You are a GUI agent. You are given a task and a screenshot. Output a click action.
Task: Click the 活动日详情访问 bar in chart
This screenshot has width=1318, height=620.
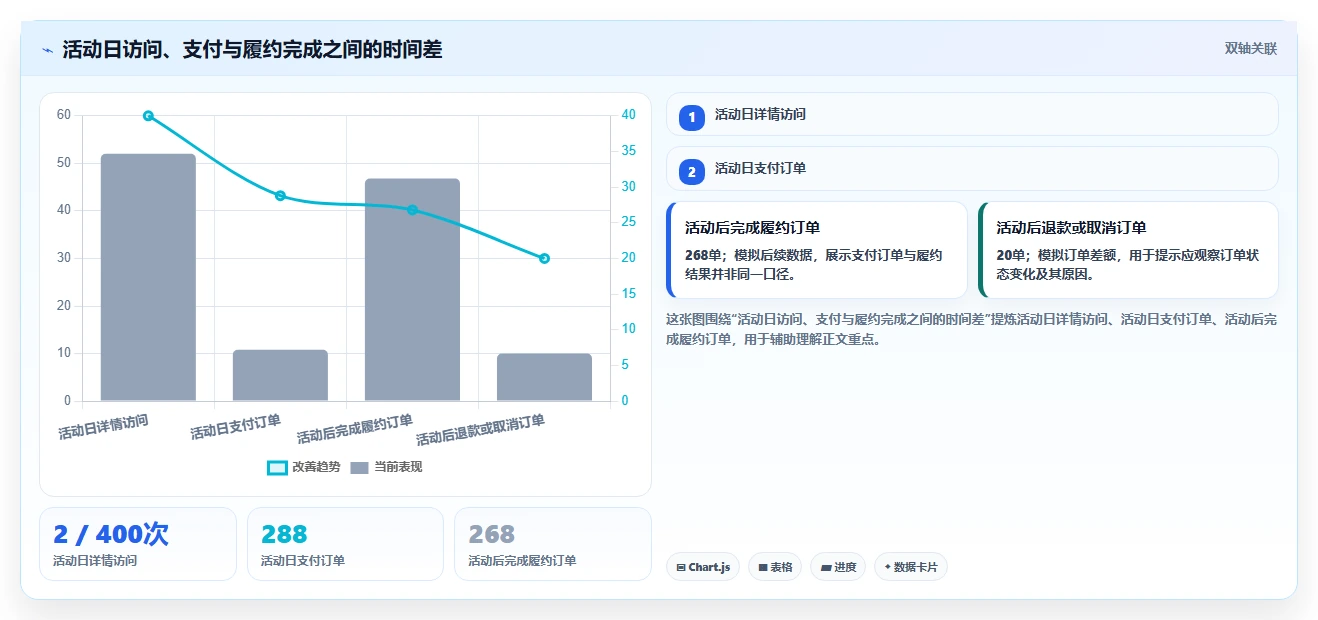(x=148, y=277)
